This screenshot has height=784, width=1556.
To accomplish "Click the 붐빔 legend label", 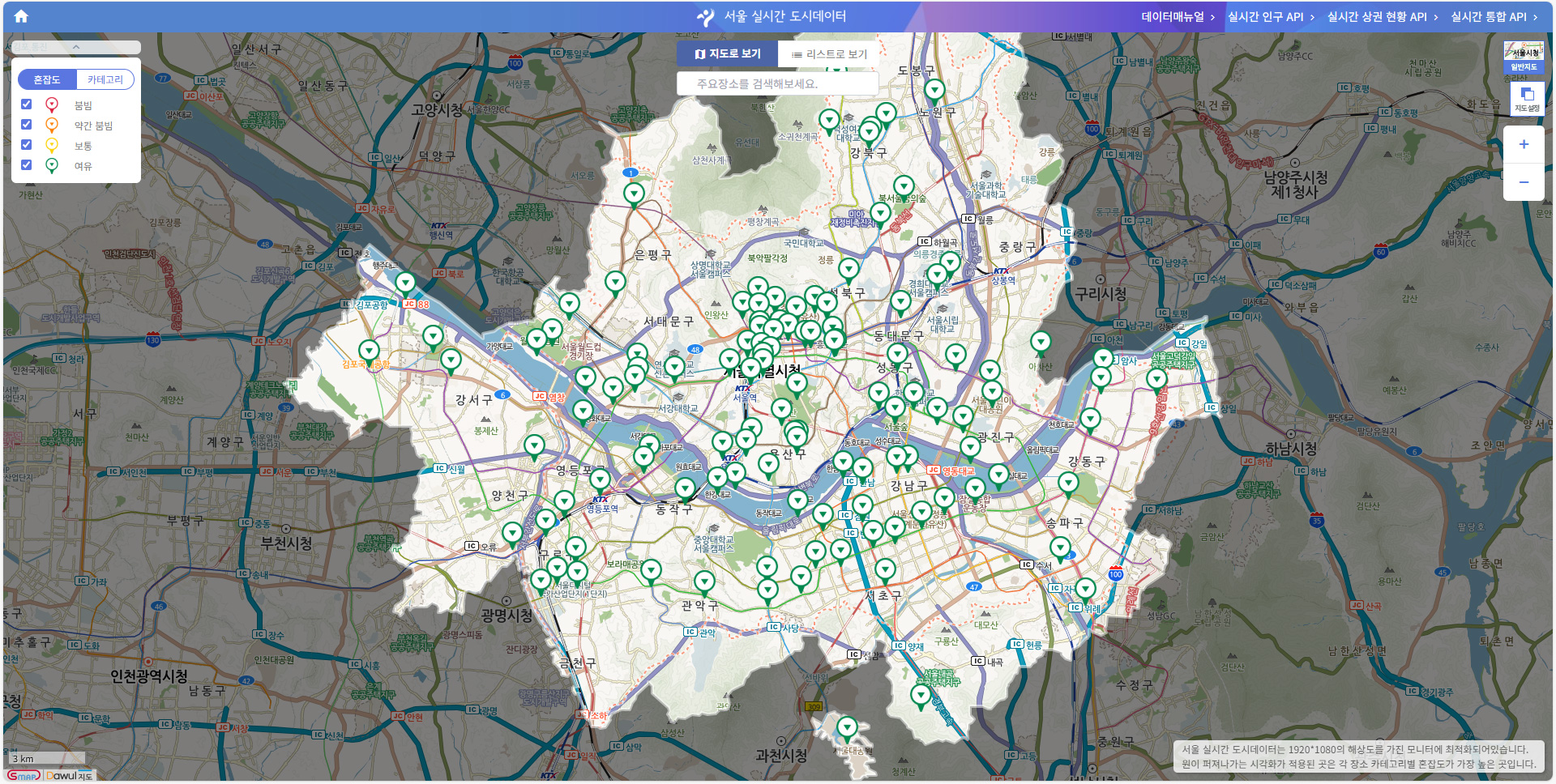I will point(83,105).
